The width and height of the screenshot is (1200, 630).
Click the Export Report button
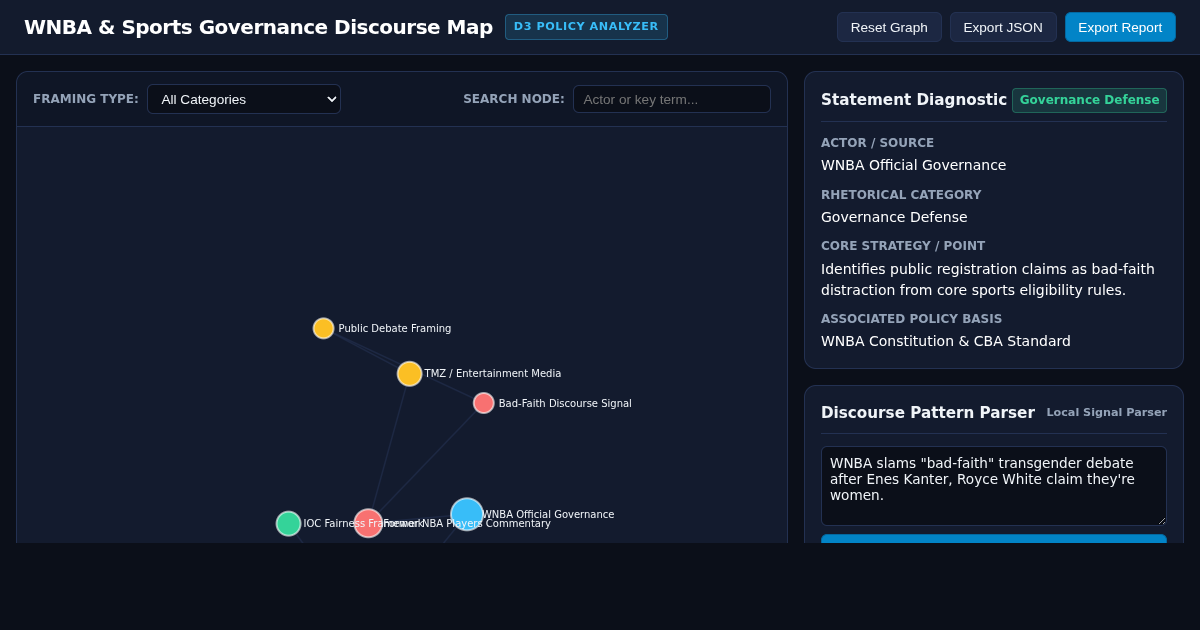1120,27
